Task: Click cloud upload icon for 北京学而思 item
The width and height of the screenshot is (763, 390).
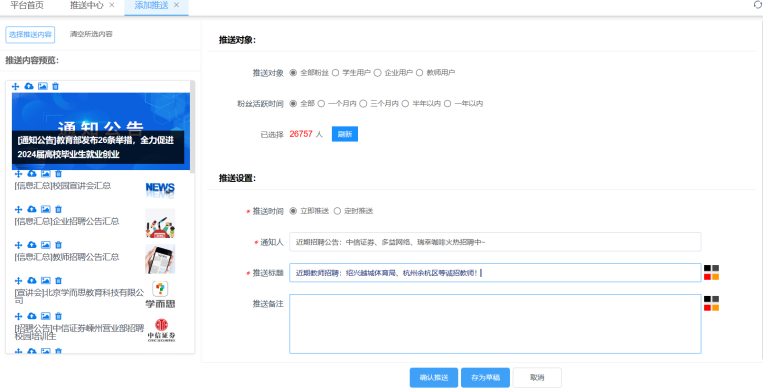Action: 32,280
